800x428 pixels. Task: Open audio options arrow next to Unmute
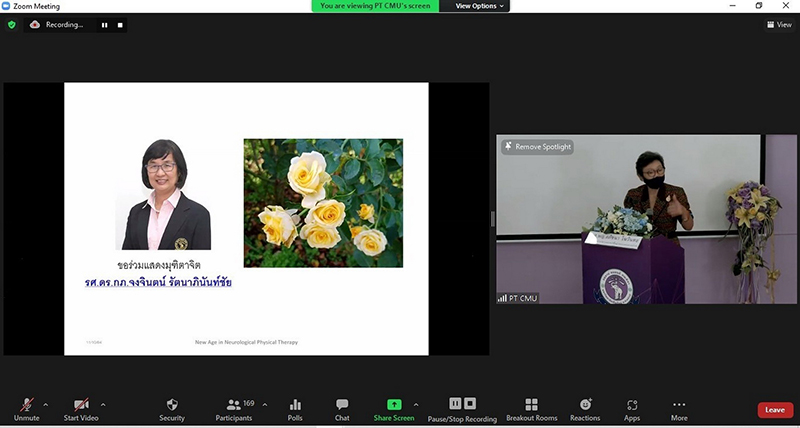45,405
